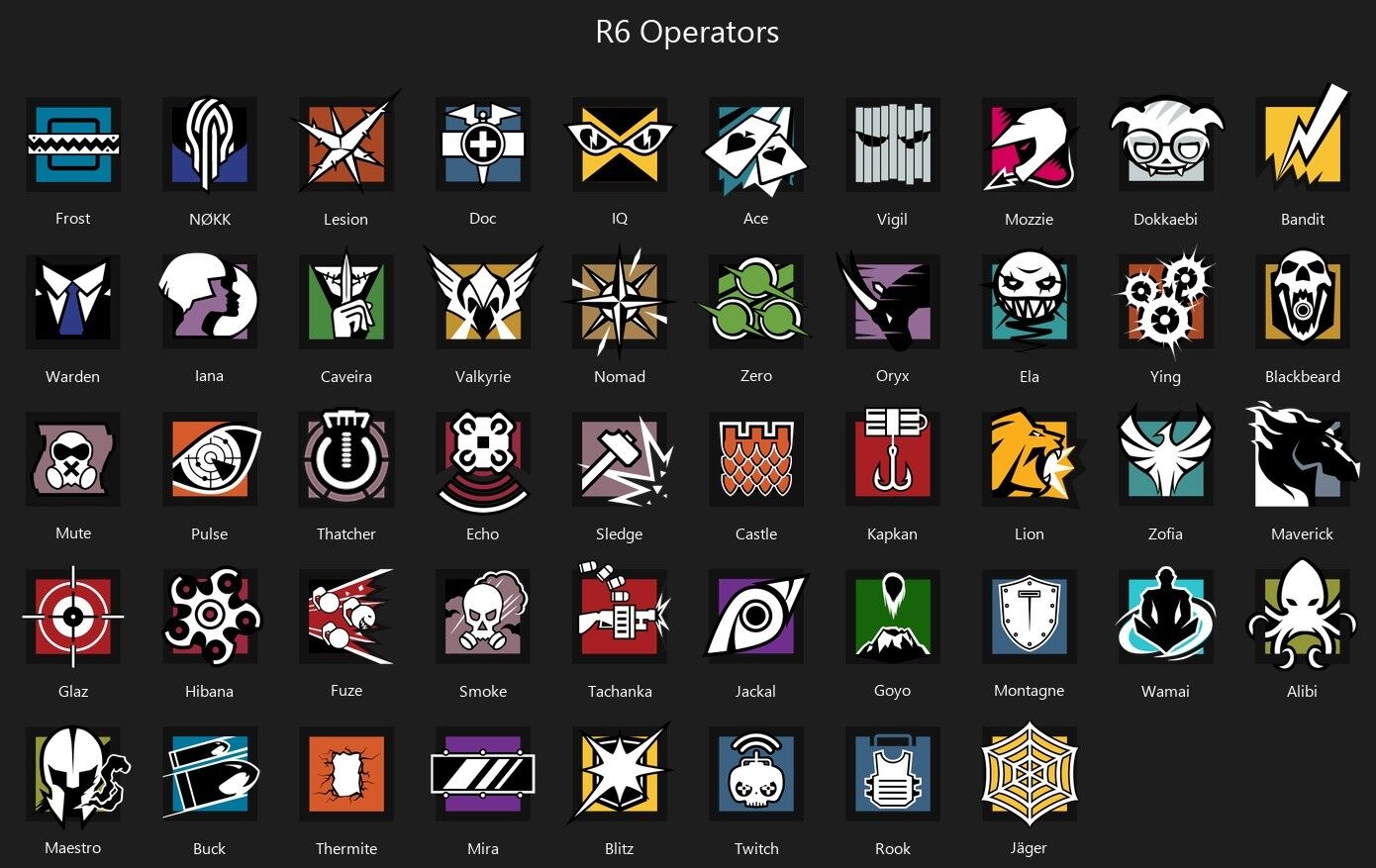This screenshot has height=868, width=1376.
Task: Pick the Blackbeard skull icon
Action: [1303, 301]
